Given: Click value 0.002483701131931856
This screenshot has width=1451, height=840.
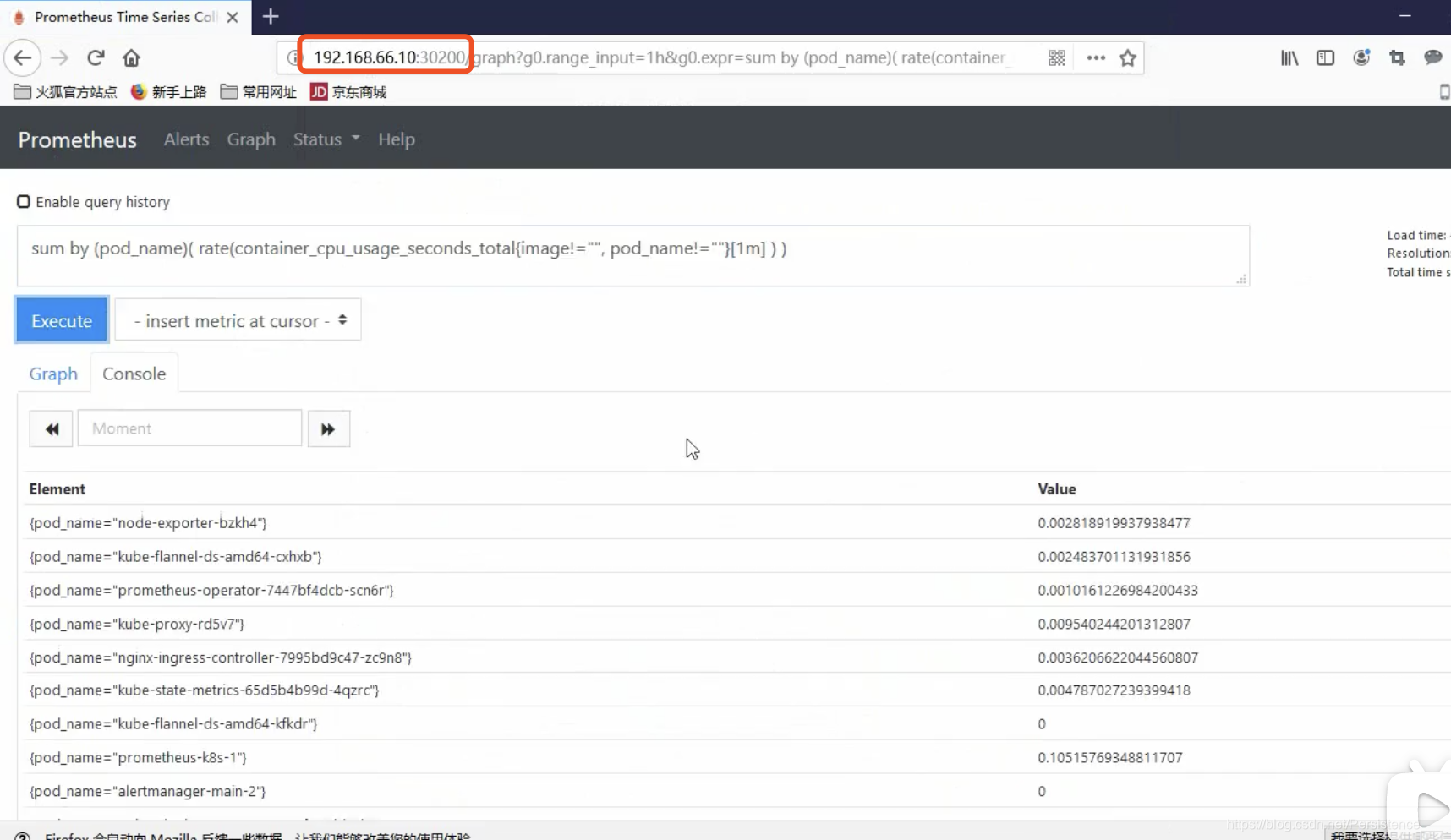Looking at the screenshot, I should tap(1114, 557).
